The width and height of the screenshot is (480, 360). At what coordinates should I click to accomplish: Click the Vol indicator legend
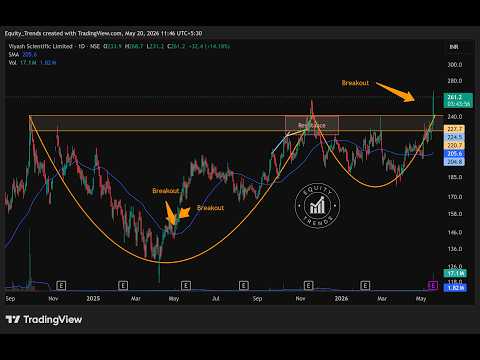32,62
